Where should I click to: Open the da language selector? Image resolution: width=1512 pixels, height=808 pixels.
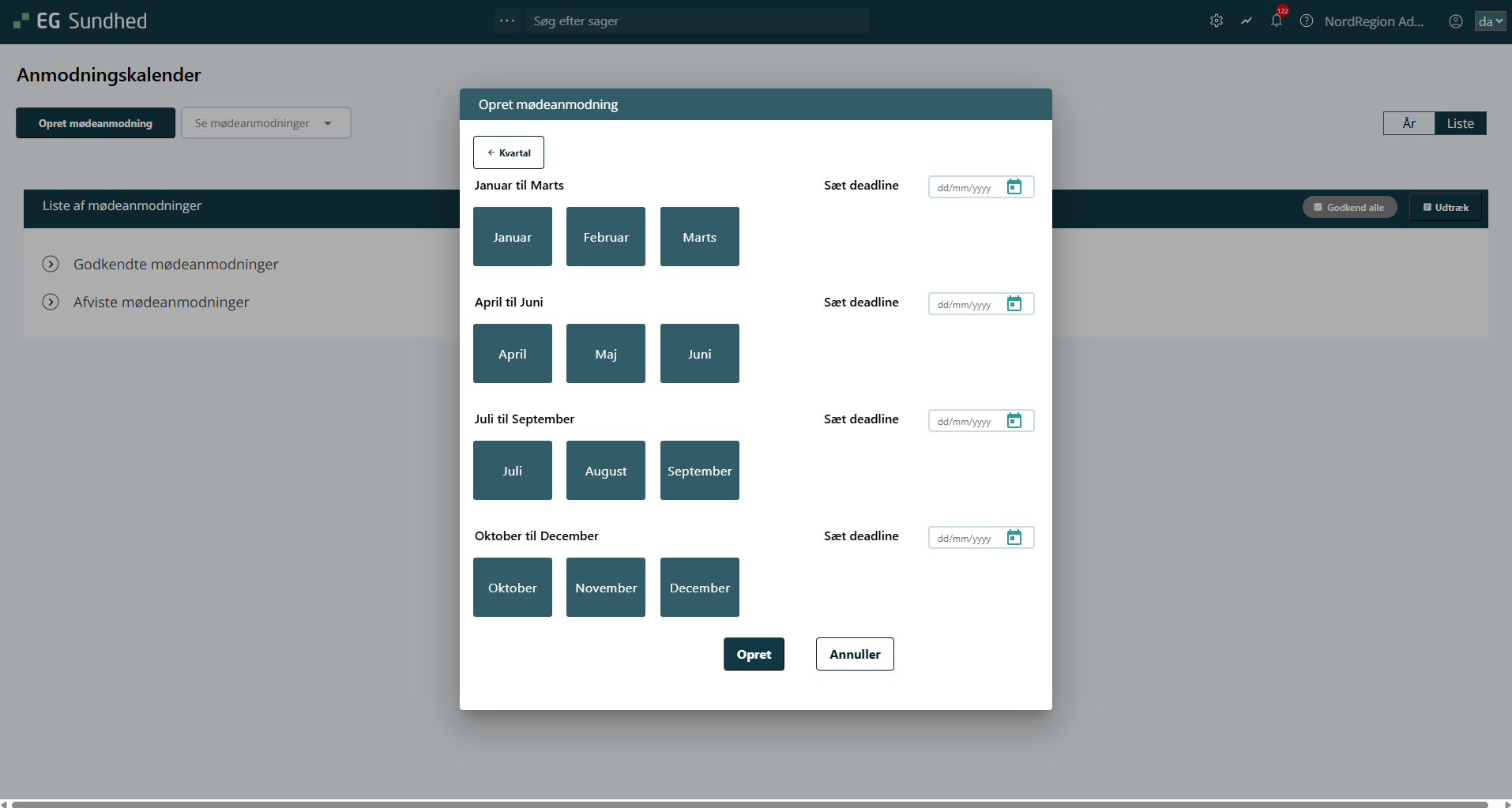click(x=1490, y=21)
